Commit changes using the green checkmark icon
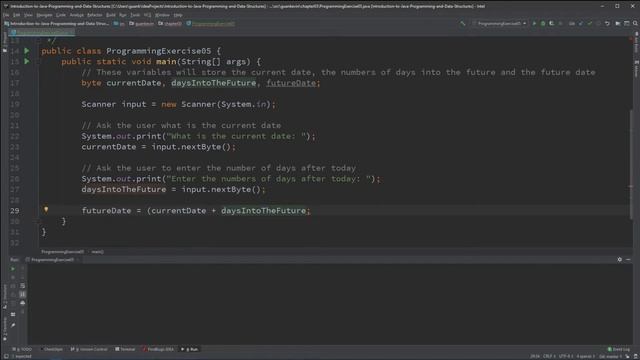Viewport: 640px width, 360px height. tap(589, 24)
